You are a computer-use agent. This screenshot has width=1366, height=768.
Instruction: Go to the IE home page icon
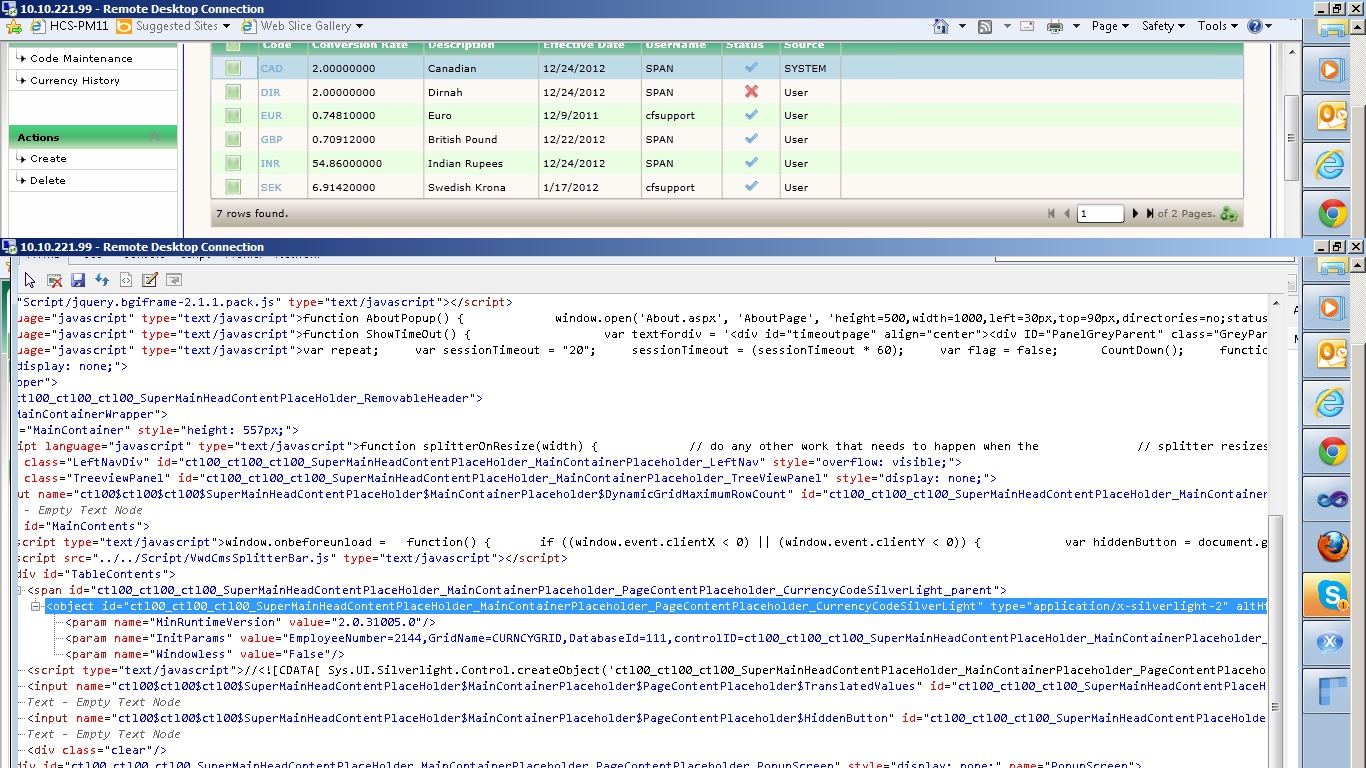(x=941, y=26)
